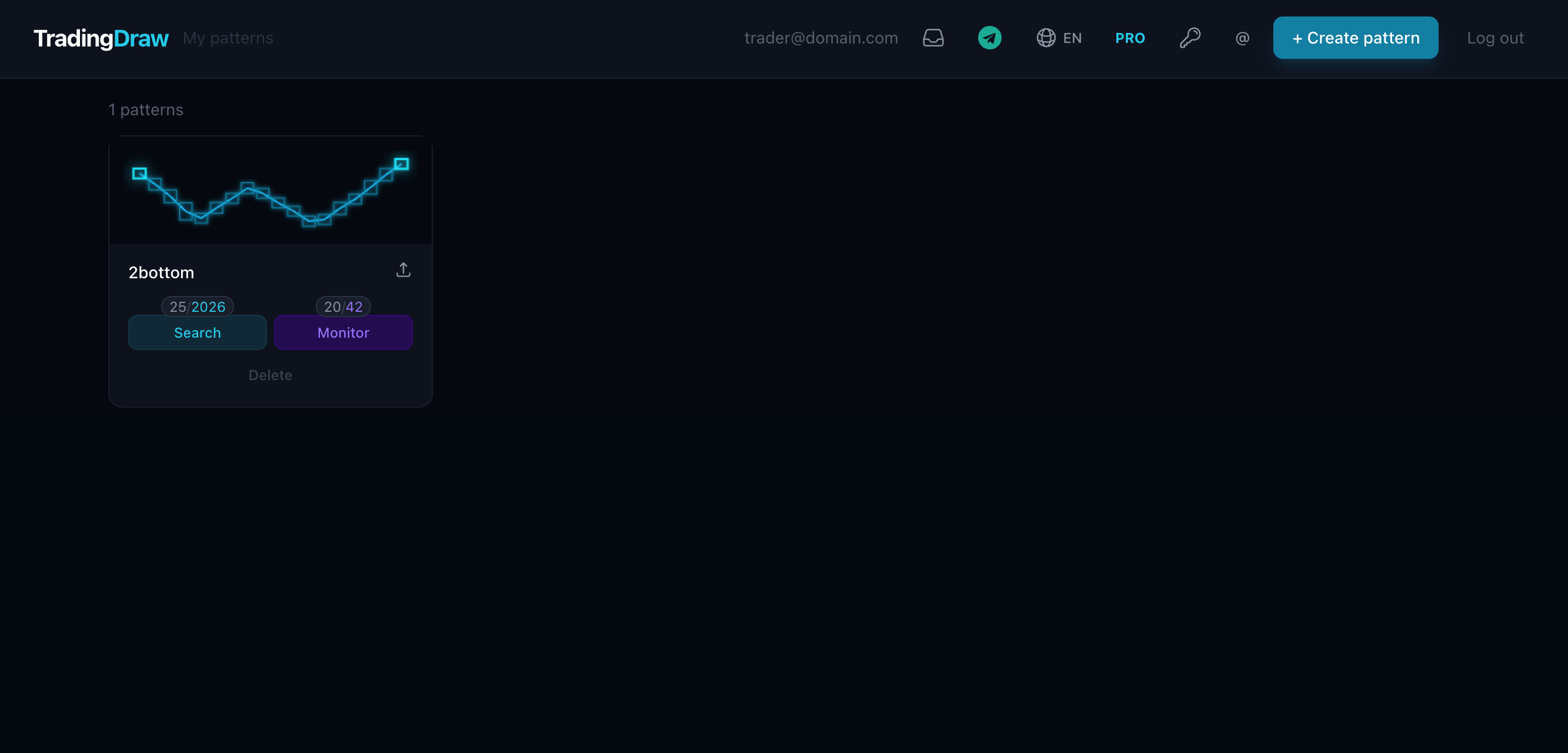Click the 1 patterns counter label
Image resolution: width=1568 pixels, height=753 pixels.
(x=146, y=109)
